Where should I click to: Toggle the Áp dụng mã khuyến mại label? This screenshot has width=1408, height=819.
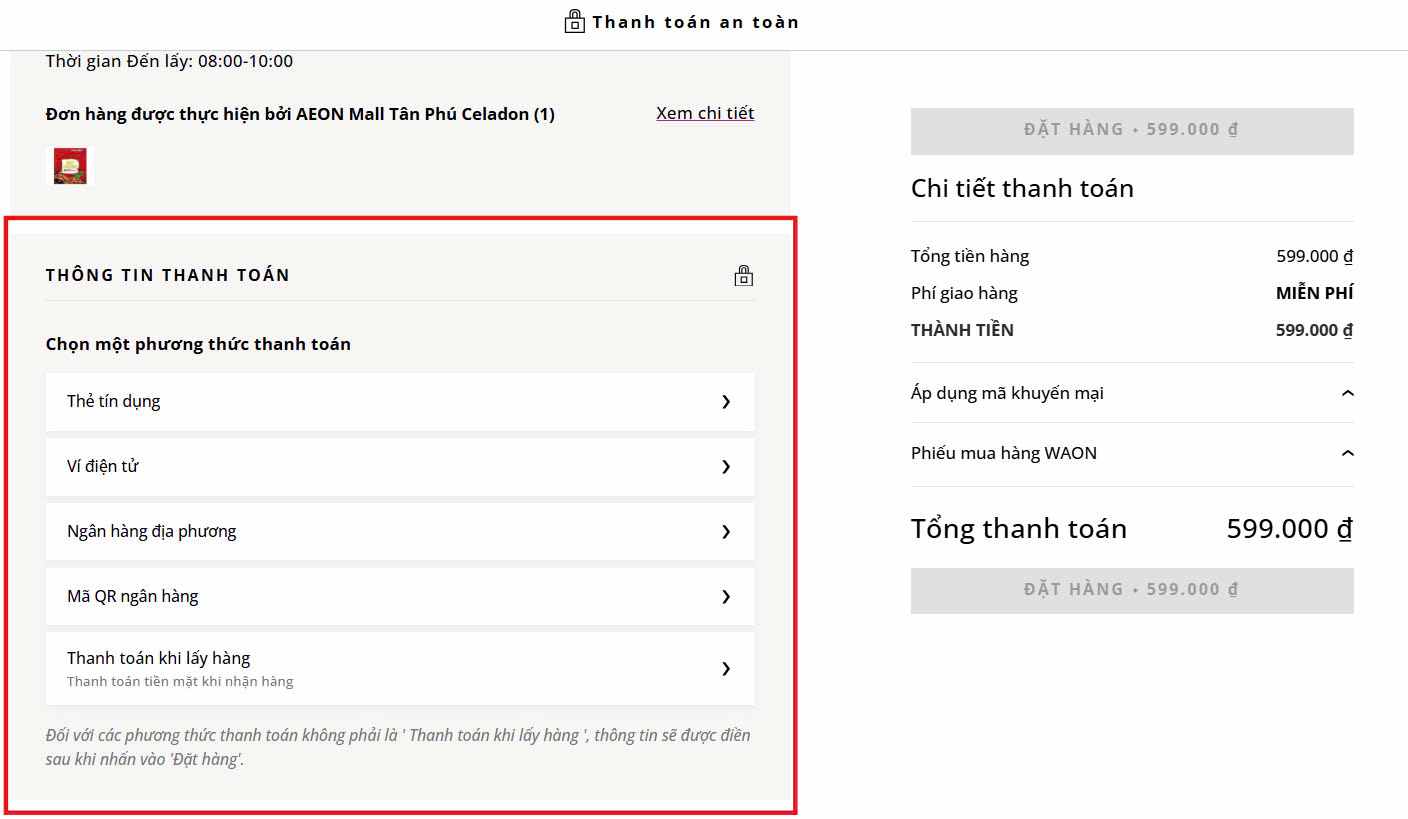(x=1007, y=393)
